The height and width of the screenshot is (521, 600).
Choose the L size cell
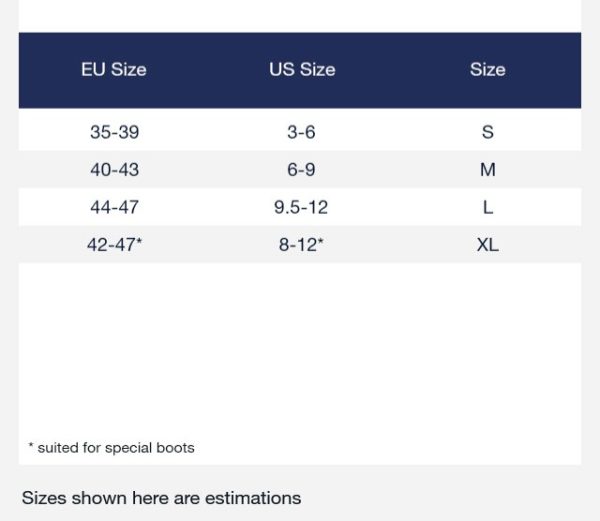tap(487, 208)
